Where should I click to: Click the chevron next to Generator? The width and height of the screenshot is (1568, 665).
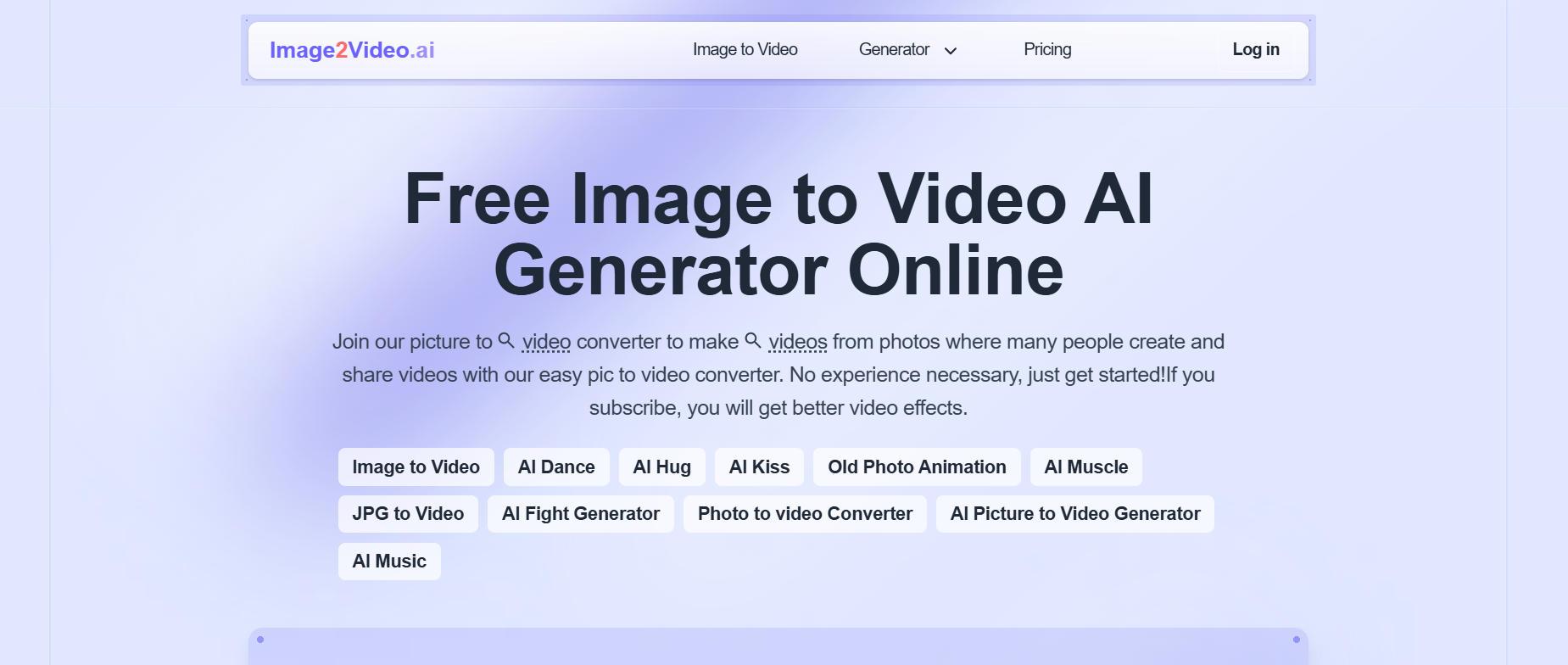(951, 51)
